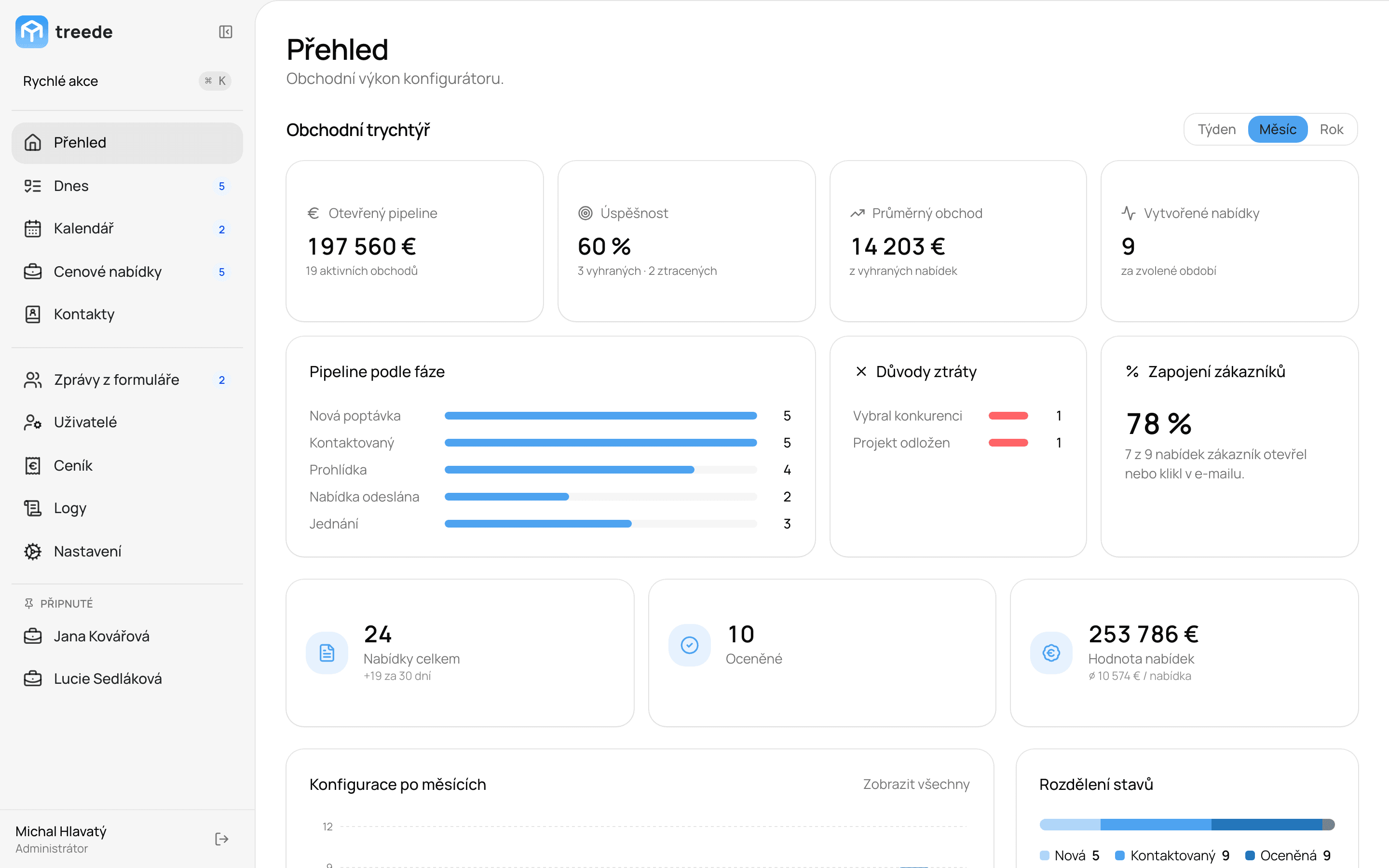Click the check circle icon on Oceněné

pyautogui.click(x=689, y=645)
